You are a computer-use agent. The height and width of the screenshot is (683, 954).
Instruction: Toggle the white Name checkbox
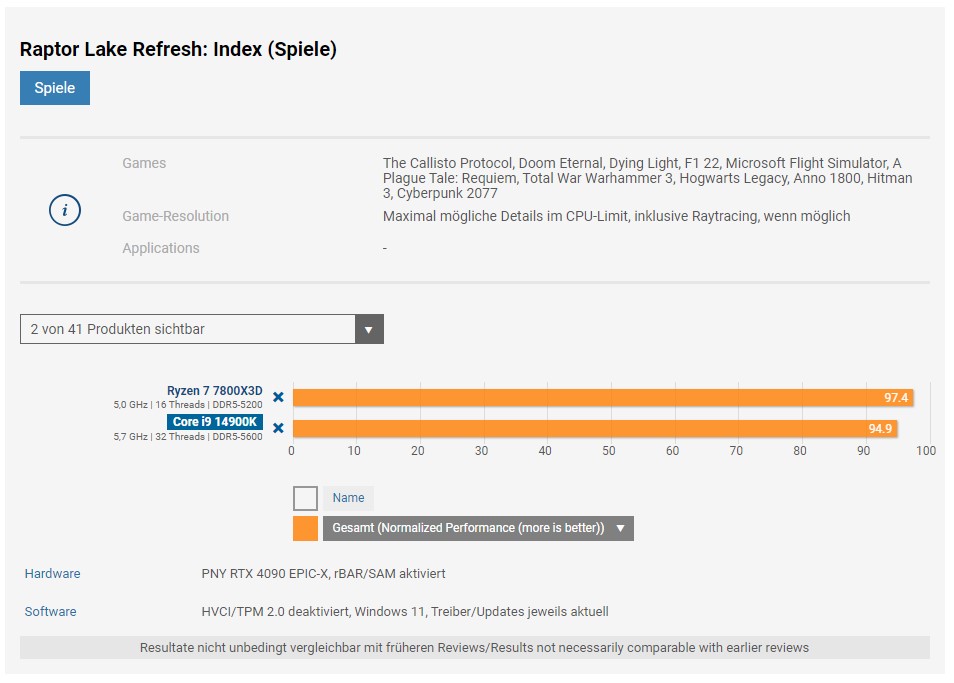click(x=305, y=498)
